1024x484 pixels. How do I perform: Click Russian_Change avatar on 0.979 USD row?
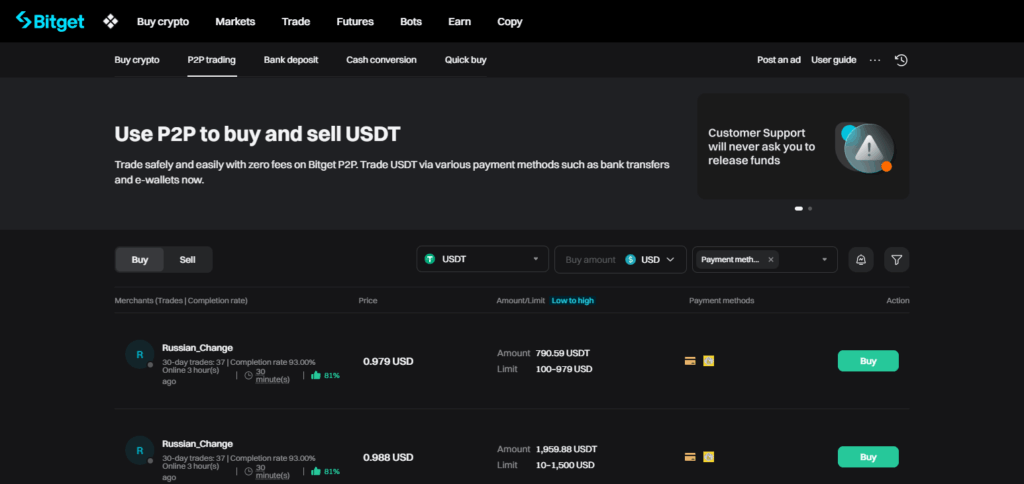[140, 355]
